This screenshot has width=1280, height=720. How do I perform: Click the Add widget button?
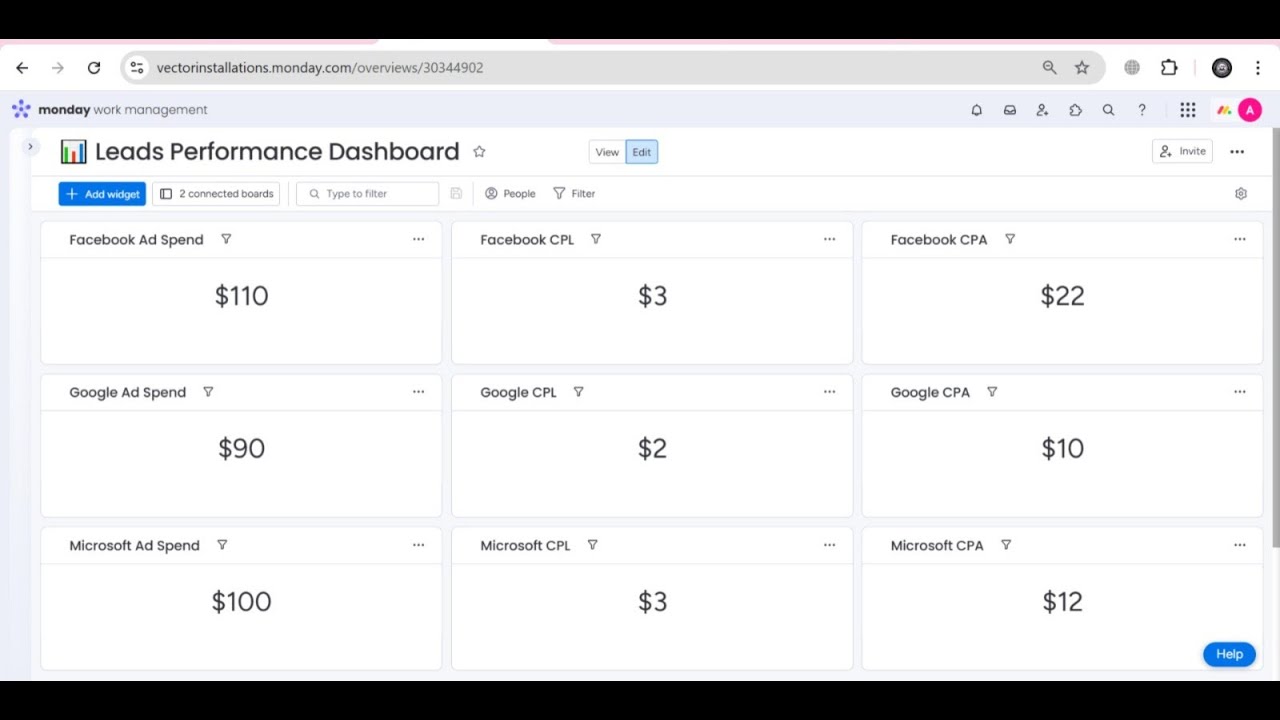(x=102, y=194)
